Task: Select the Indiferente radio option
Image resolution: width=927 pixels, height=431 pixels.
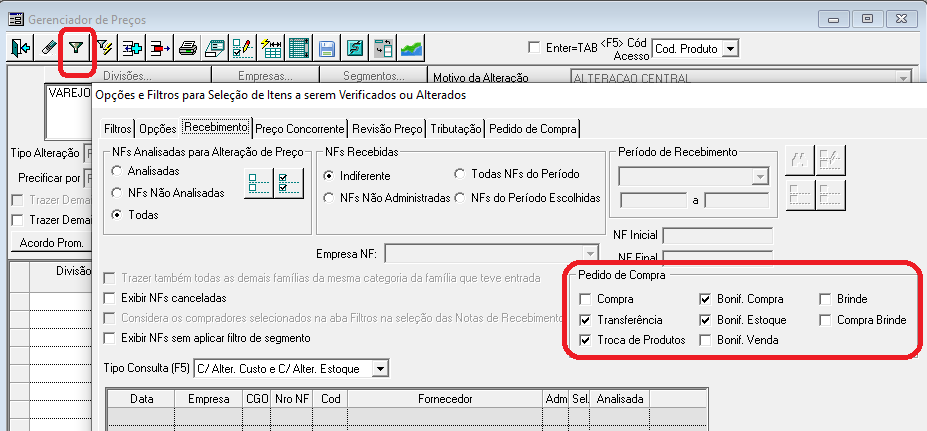Action: click(329, 176)
